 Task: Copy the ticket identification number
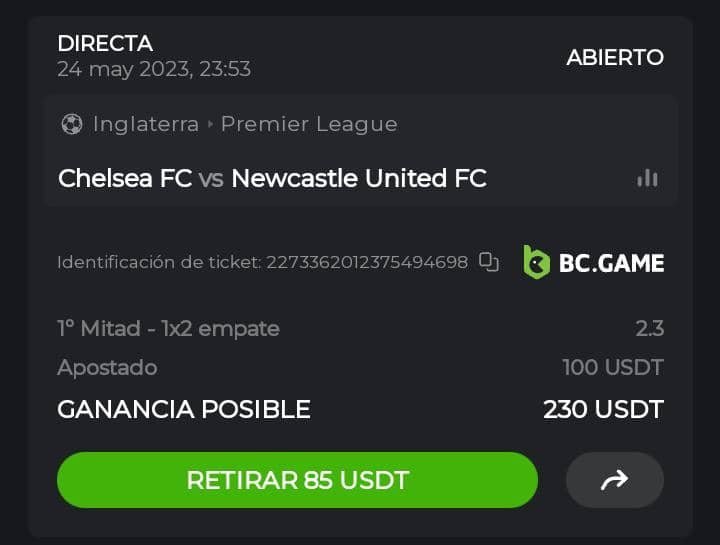(x=488, y=262)
